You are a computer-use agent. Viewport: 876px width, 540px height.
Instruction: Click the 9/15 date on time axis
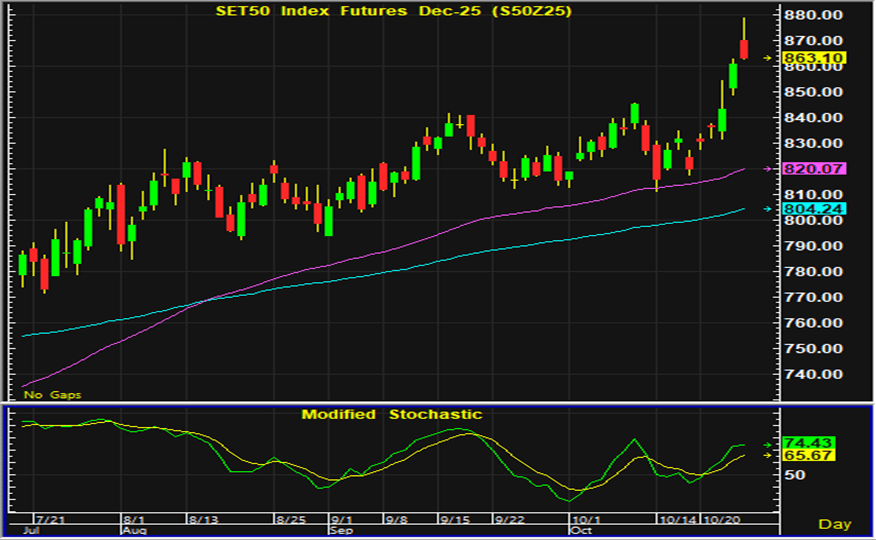455,520
